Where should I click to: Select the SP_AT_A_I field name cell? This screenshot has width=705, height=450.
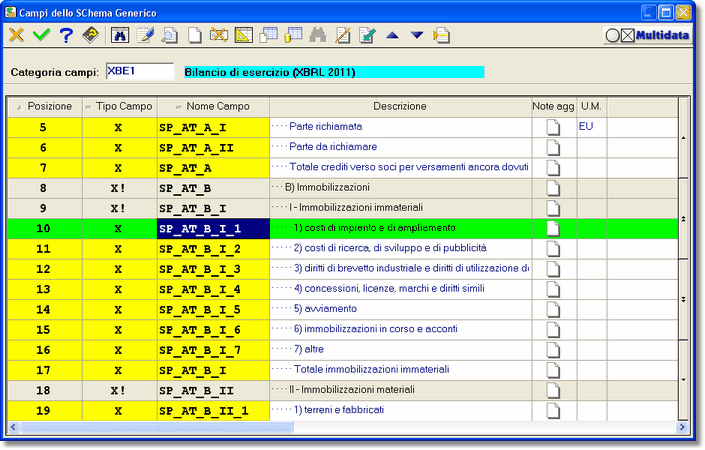click(x=214, y=128)
